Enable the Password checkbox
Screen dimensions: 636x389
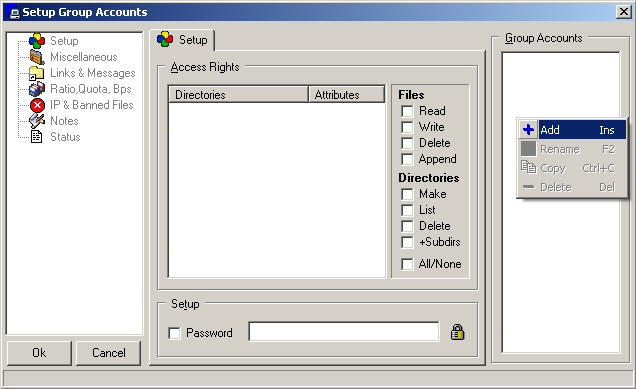coord(174,333)
